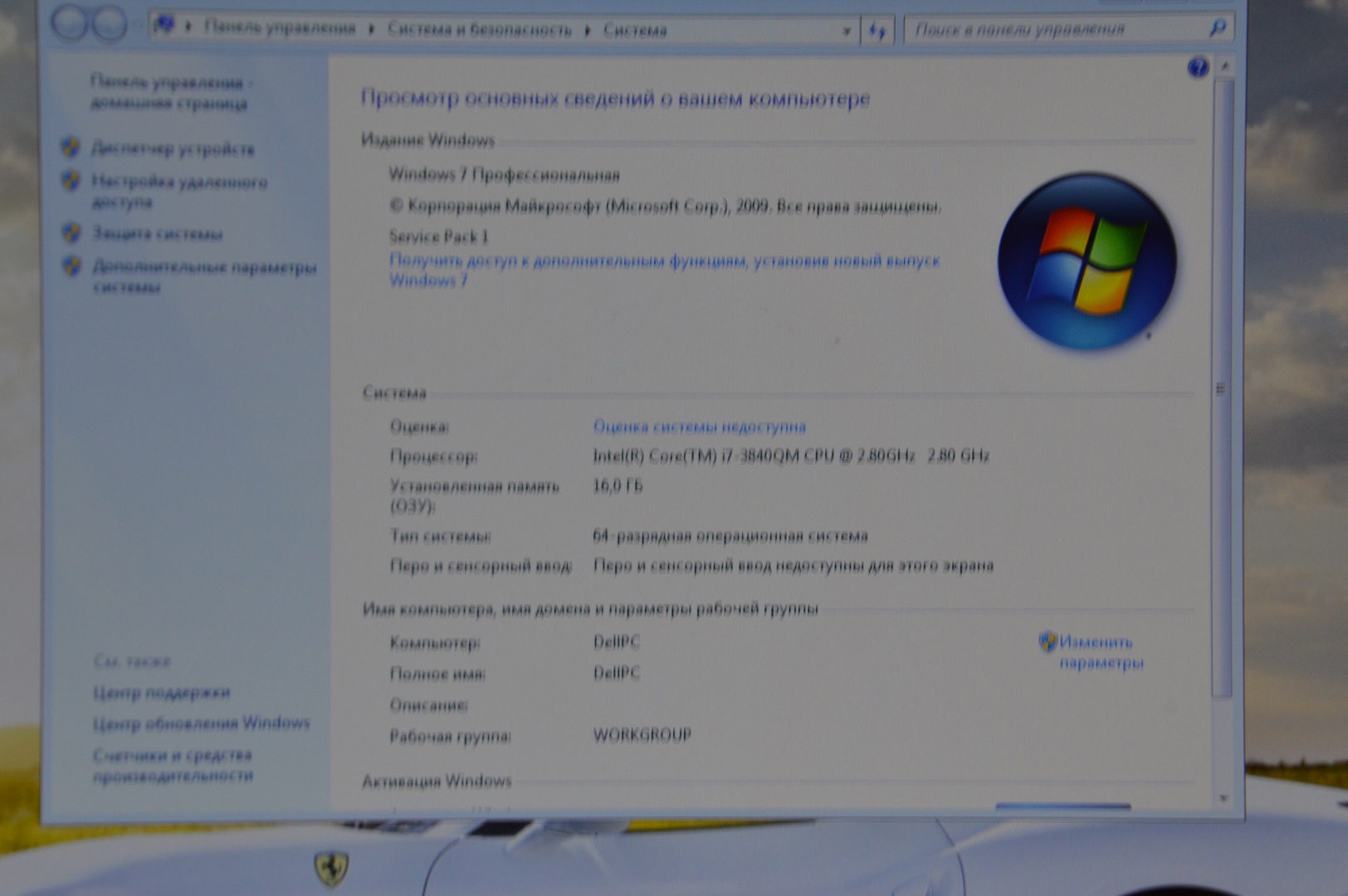
Task: Click the search magnifier icon
Action: point(1217,28)
